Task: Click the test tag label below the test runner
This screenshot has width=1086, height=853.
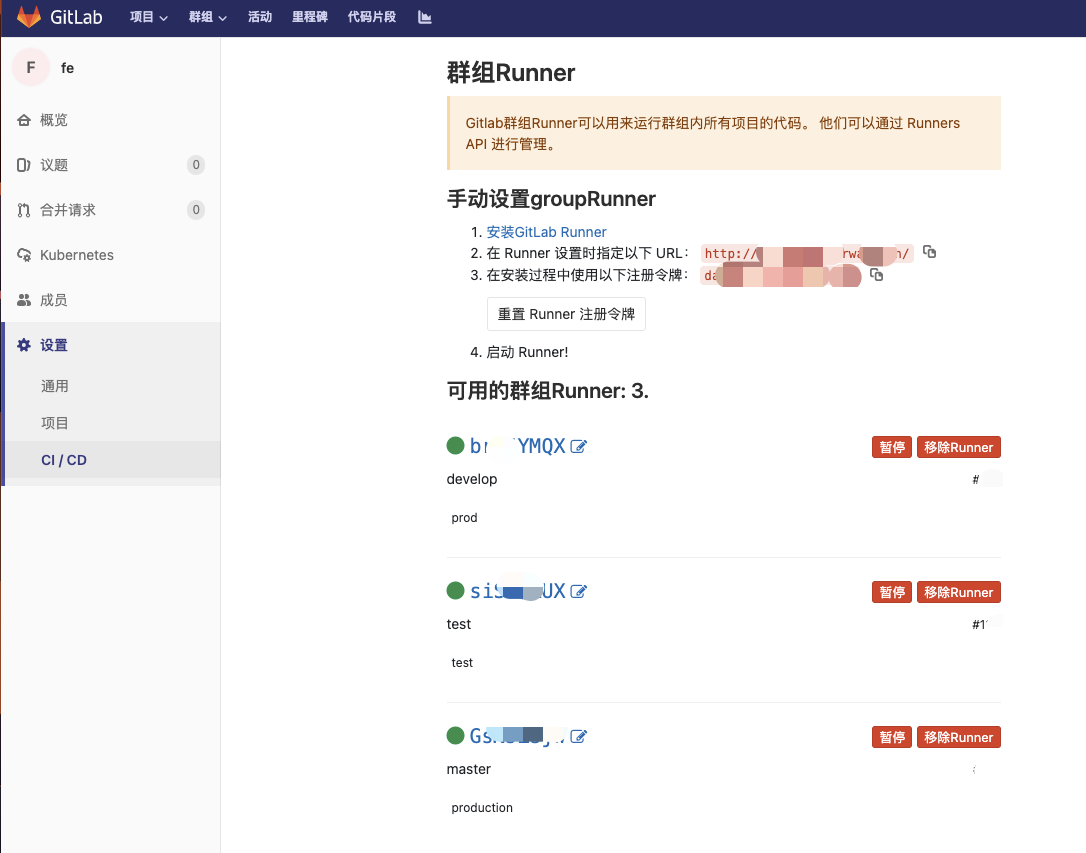Action: click(462, 663)
